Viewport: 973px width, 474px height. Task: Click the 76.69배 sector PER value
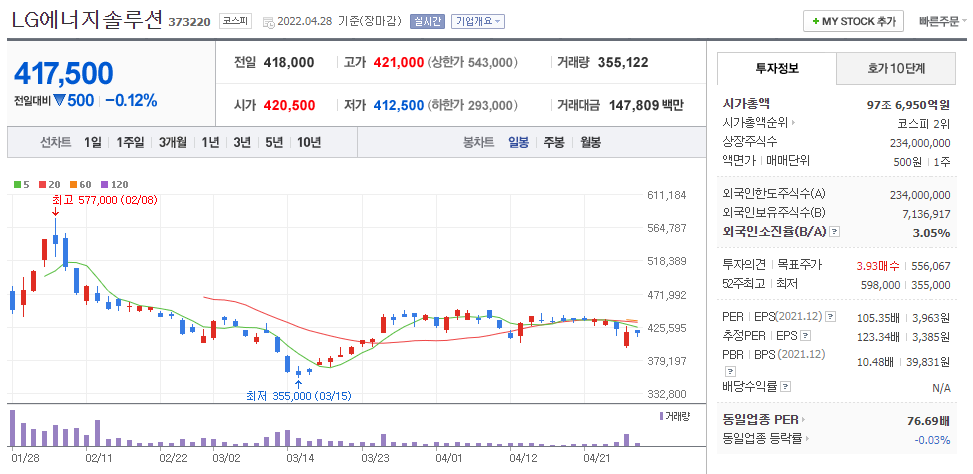(x=928, y=421)
